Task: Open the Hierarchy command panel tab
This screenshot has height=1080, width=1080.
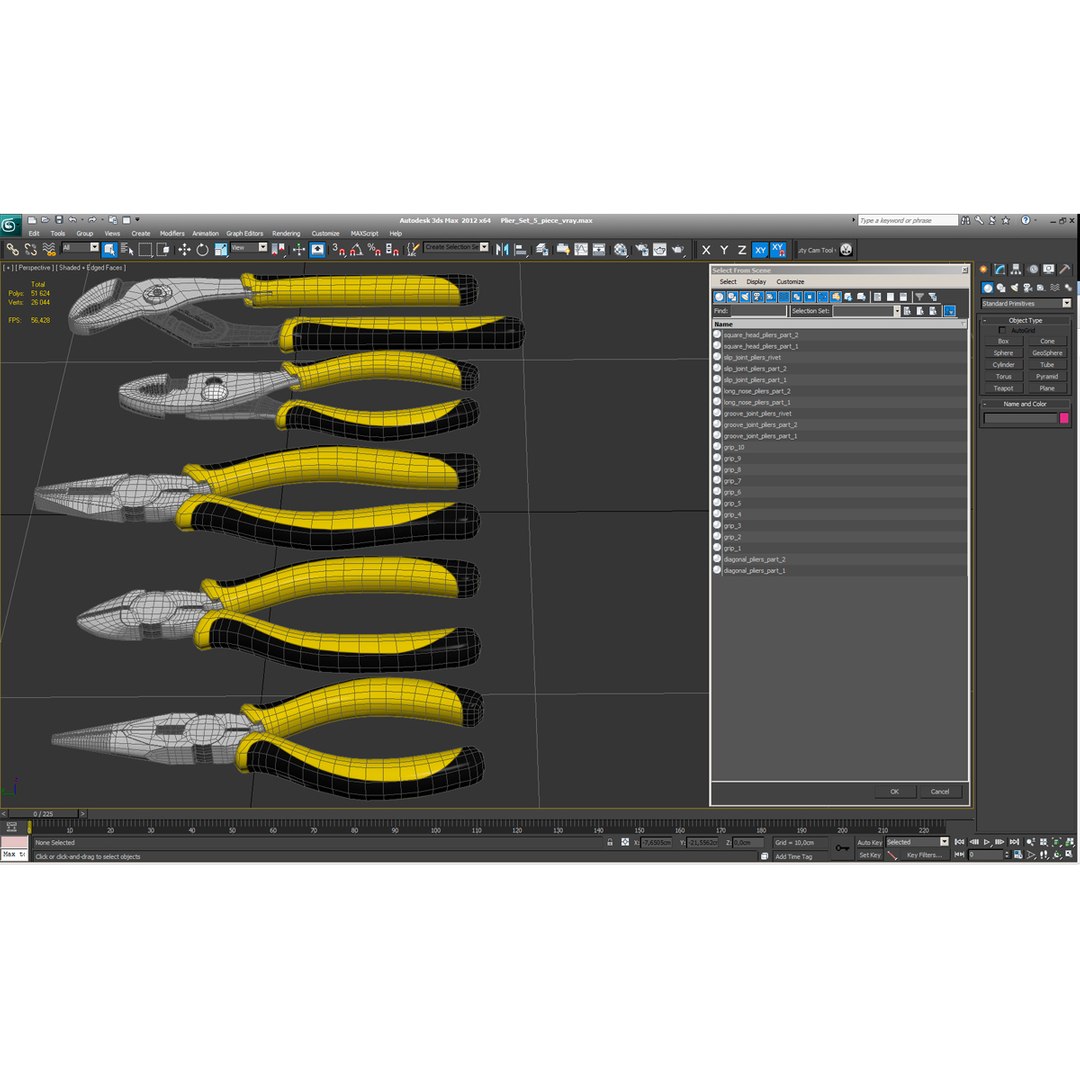Action: click(x=1015, y=269)
